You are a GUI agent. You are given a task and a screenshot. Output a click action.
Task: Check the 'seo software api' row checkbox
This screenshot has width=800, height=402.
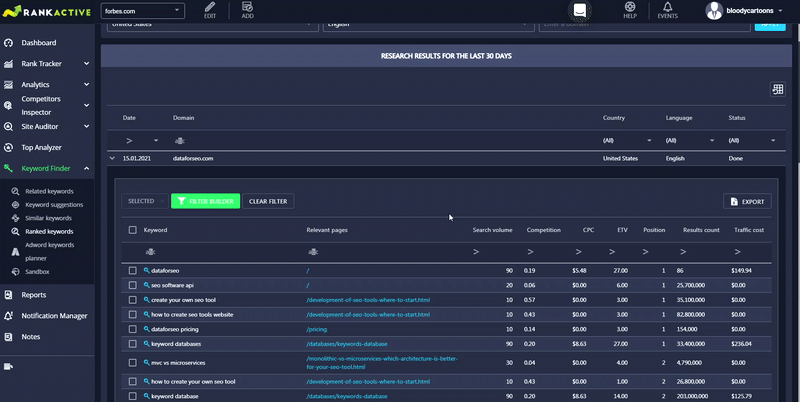[x=133, y=285]
